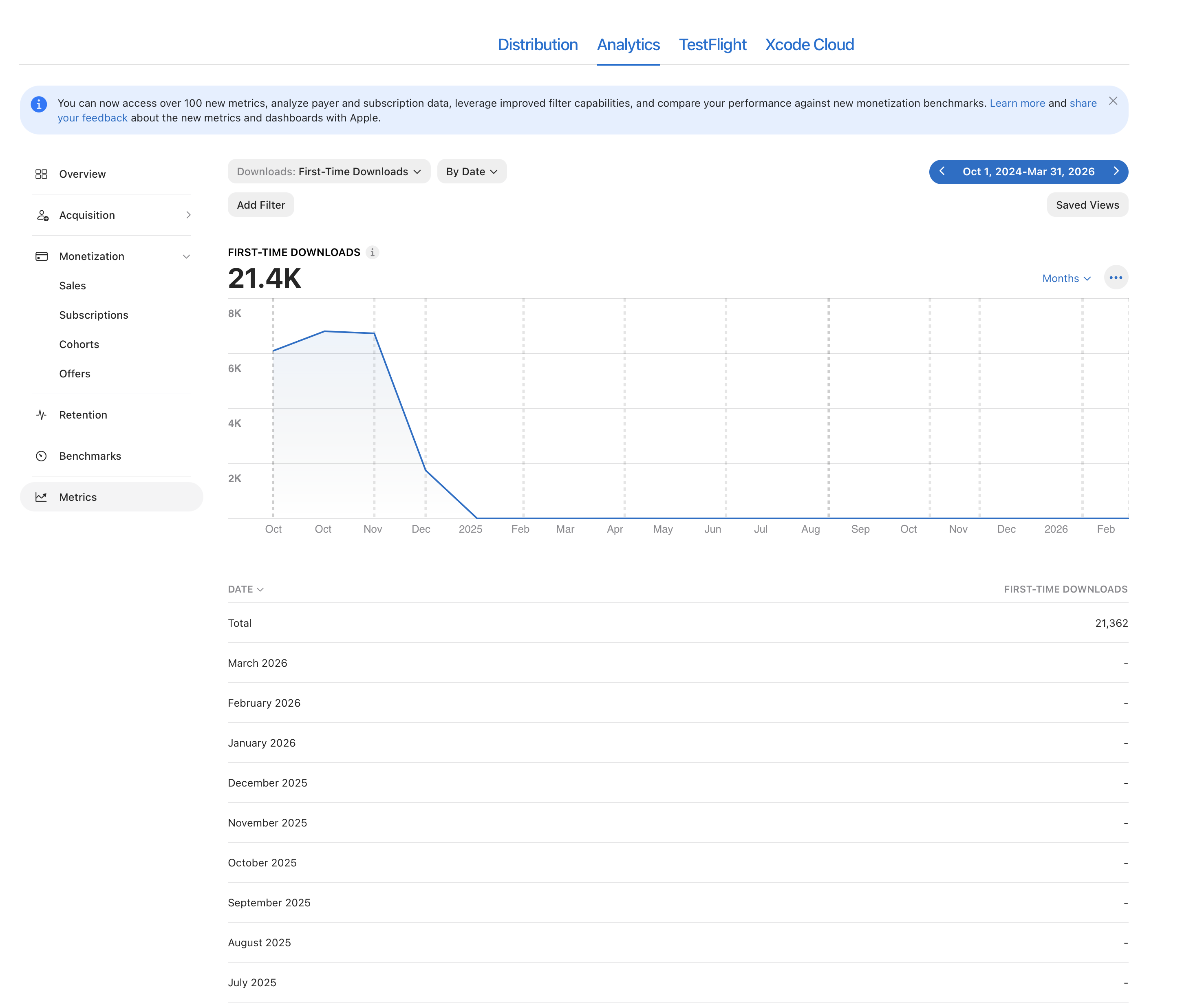The width and height of the screenshot is (1204, 1005).
Task: Open the Overview grid icon
Action: (41, 174)
